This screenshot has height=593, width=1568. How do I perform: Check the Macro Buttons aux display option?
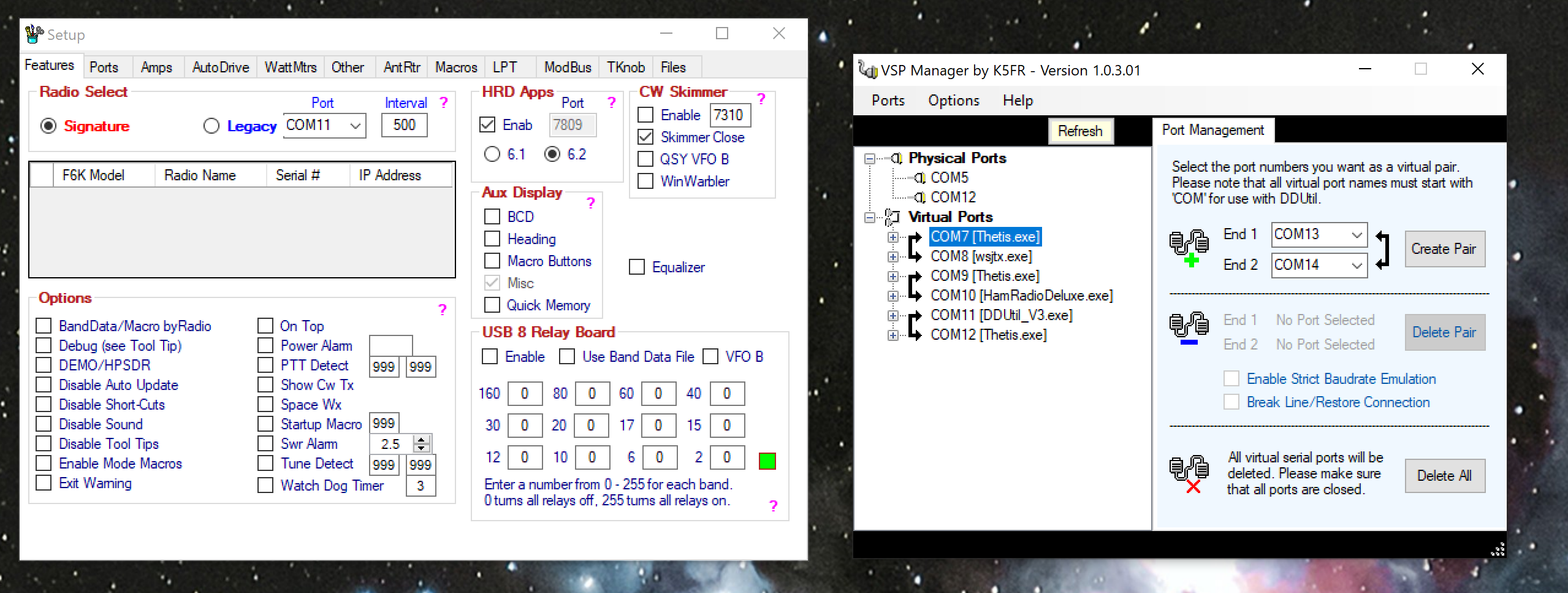pos(492,261)
